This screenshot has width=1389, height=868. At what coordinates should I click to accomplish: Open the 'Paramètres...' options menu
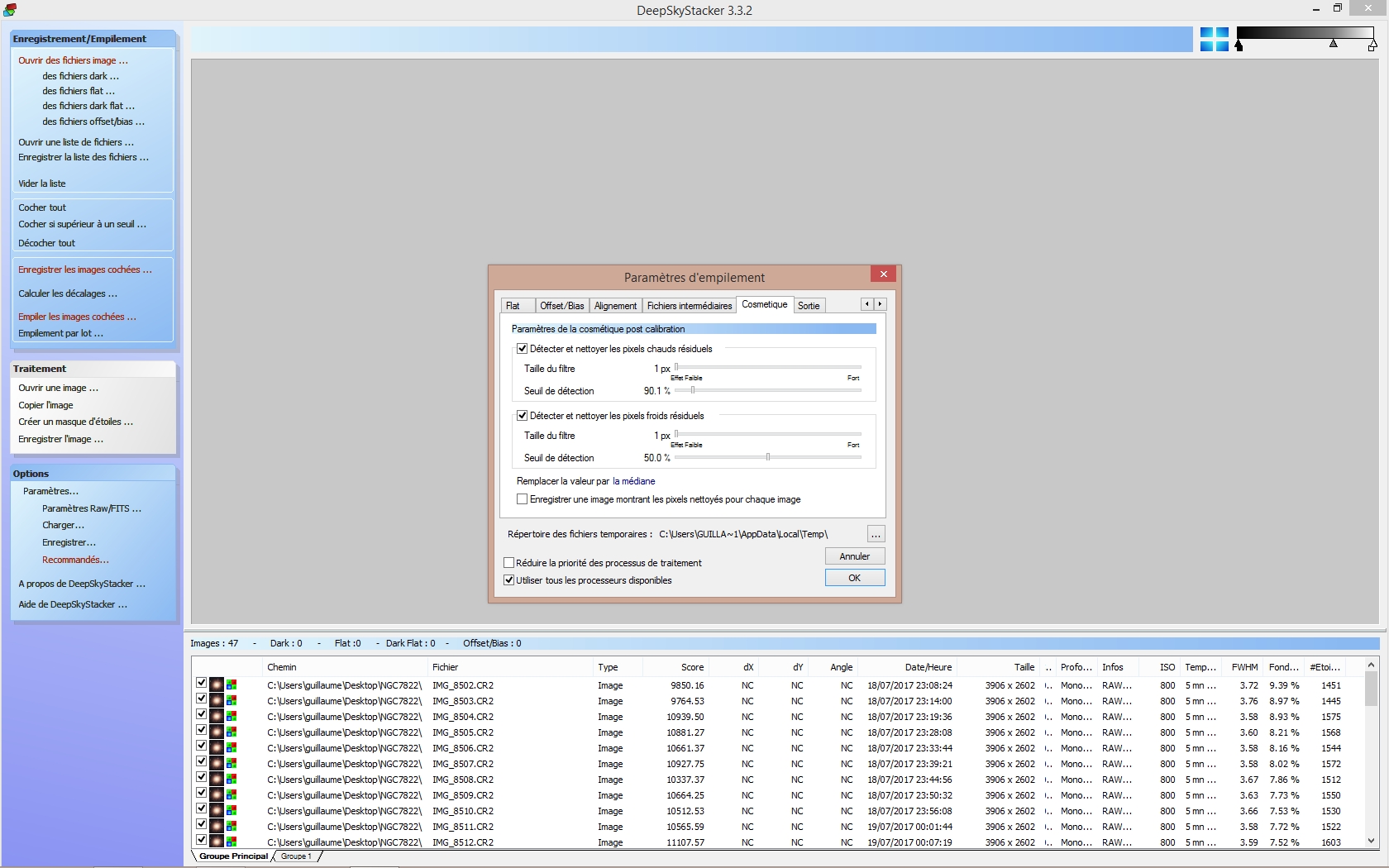pos(50,491)
